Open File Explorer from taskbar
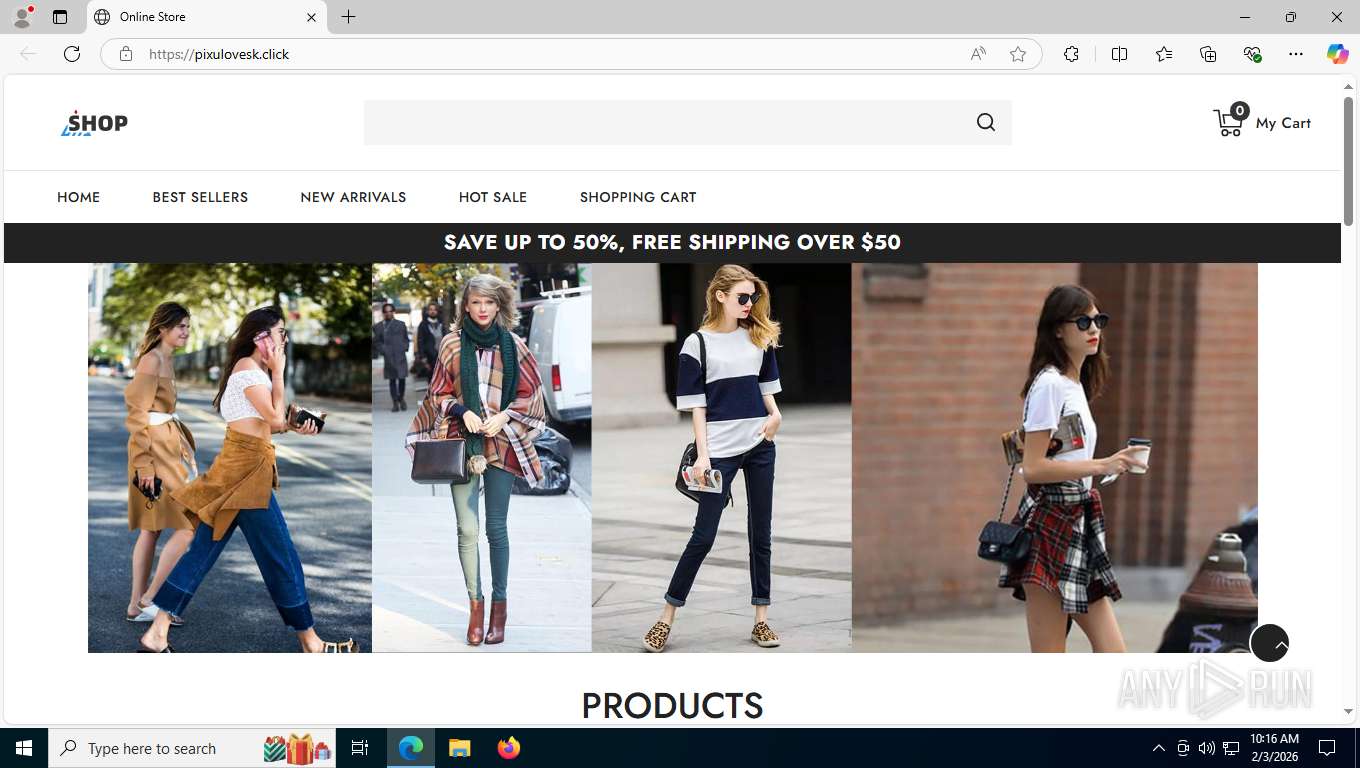 459,748
